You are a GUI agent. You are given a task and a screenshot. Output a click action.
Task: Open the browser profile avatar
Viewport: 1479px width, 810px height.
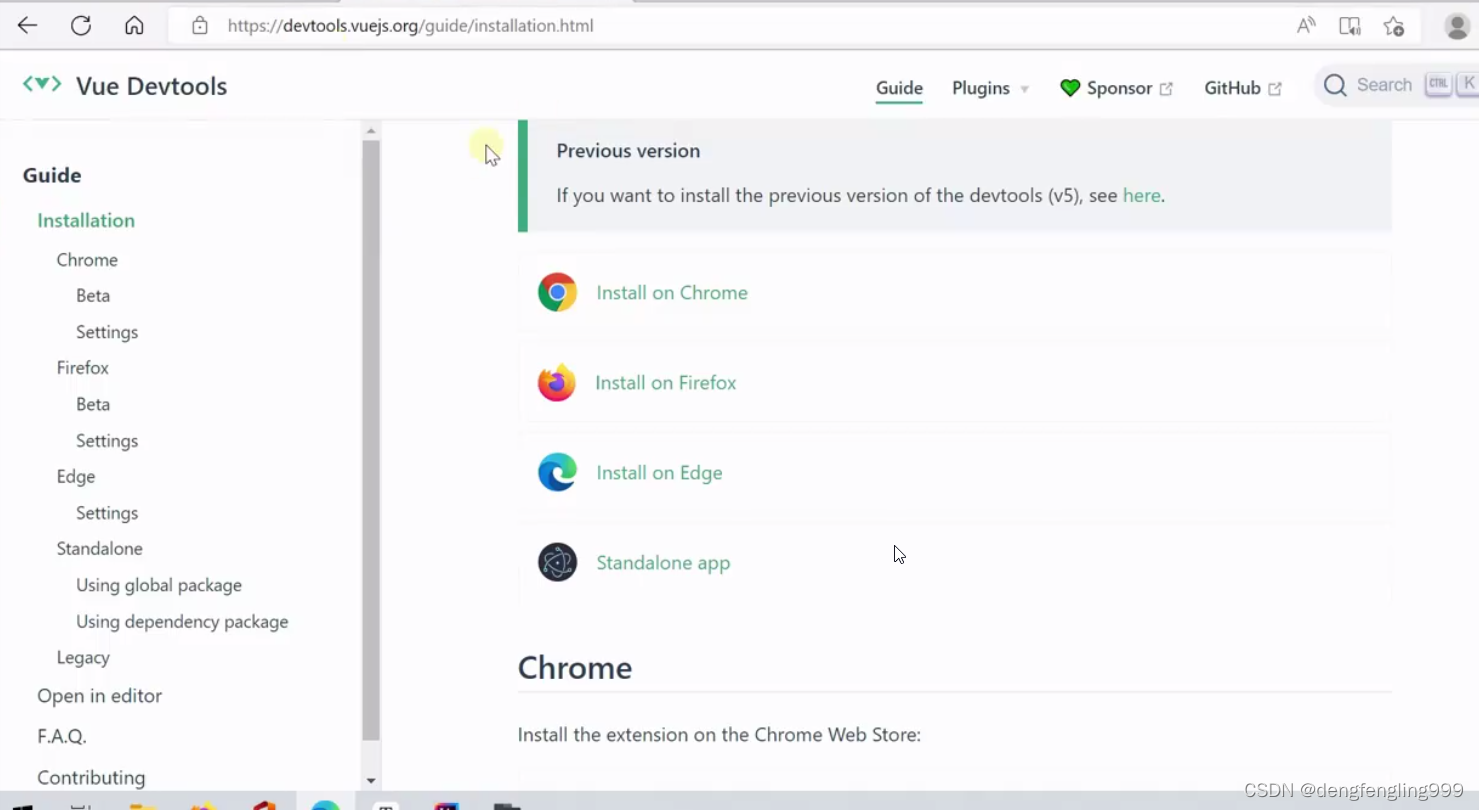point(1458,26)
